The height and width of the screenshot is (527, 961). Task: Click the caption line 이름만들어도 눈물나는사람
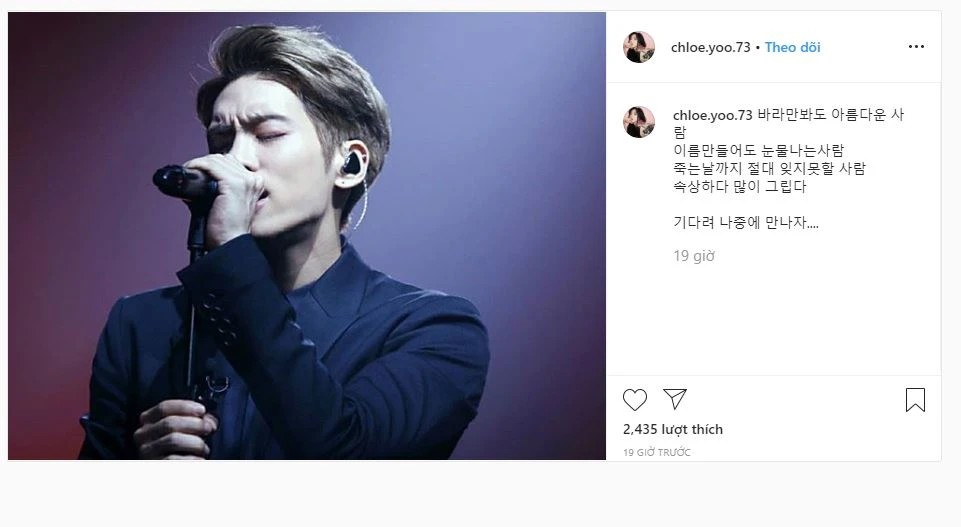click(759, 150)
